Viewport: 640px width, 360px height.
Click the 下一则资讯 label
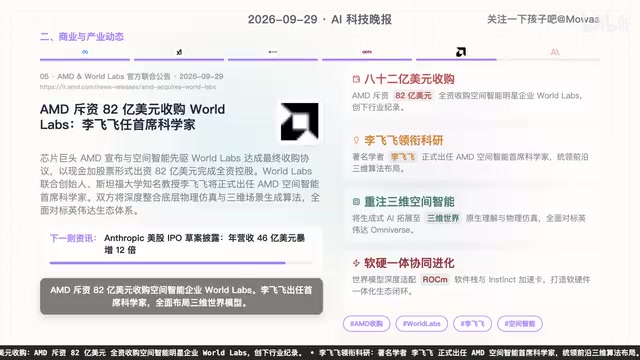73,238
